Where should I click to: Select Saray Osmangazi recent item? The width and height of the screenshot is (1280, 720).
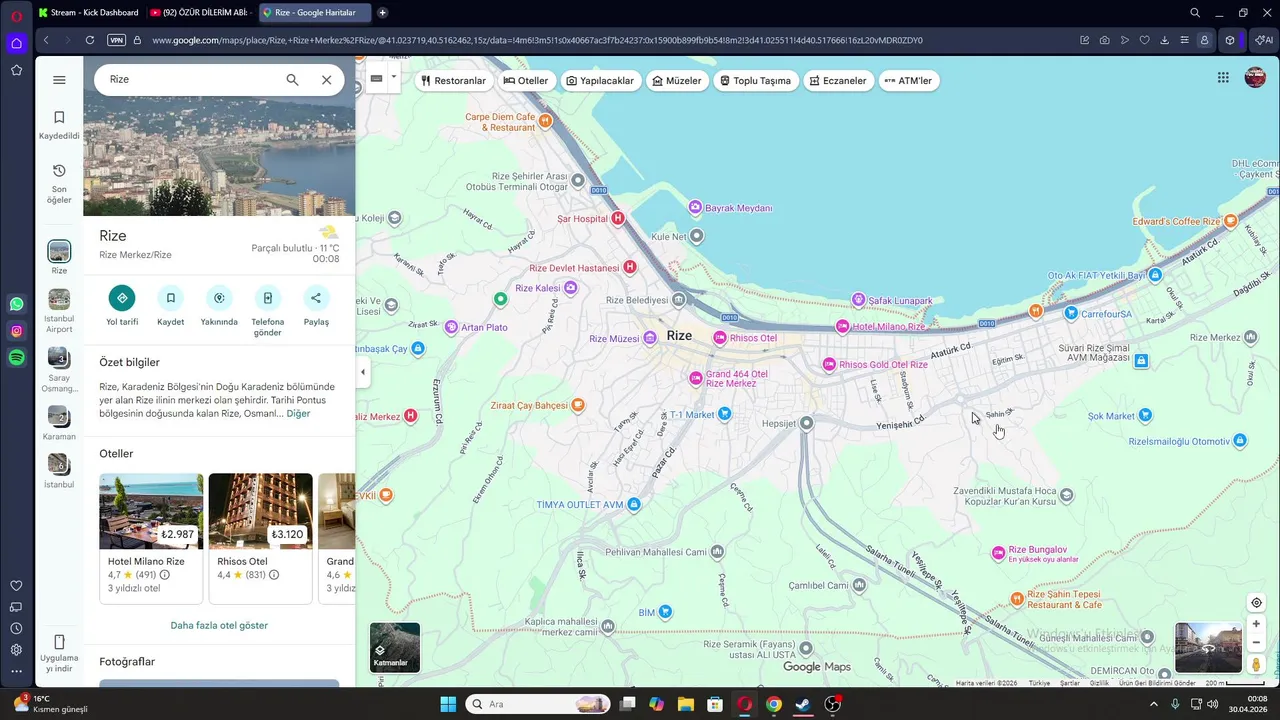[59, 370]
